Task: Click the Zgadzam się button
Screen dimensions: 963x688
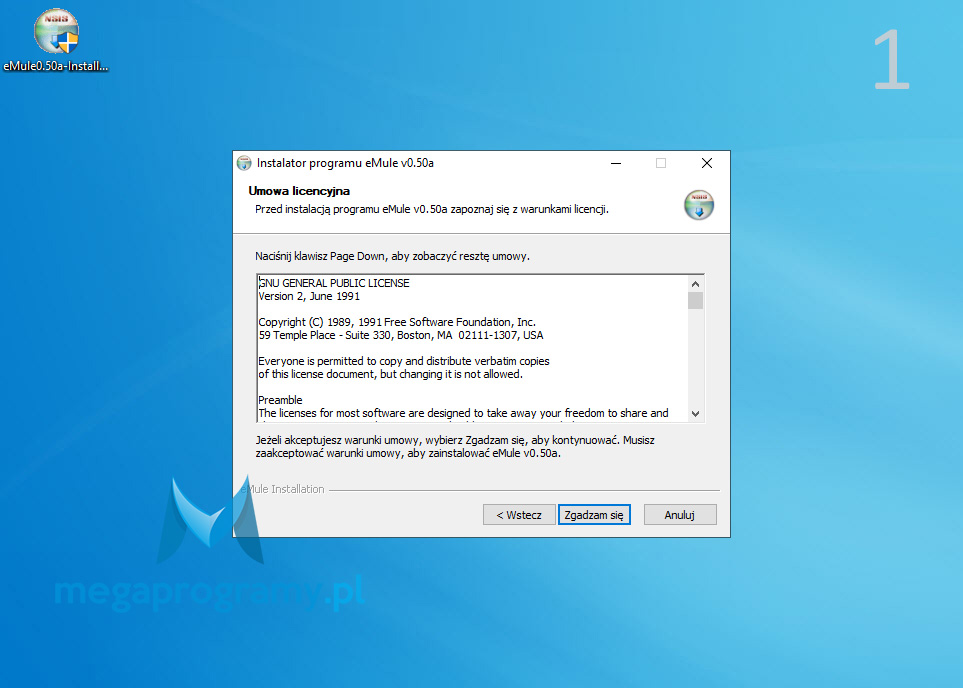Action: tap(594, 515)
